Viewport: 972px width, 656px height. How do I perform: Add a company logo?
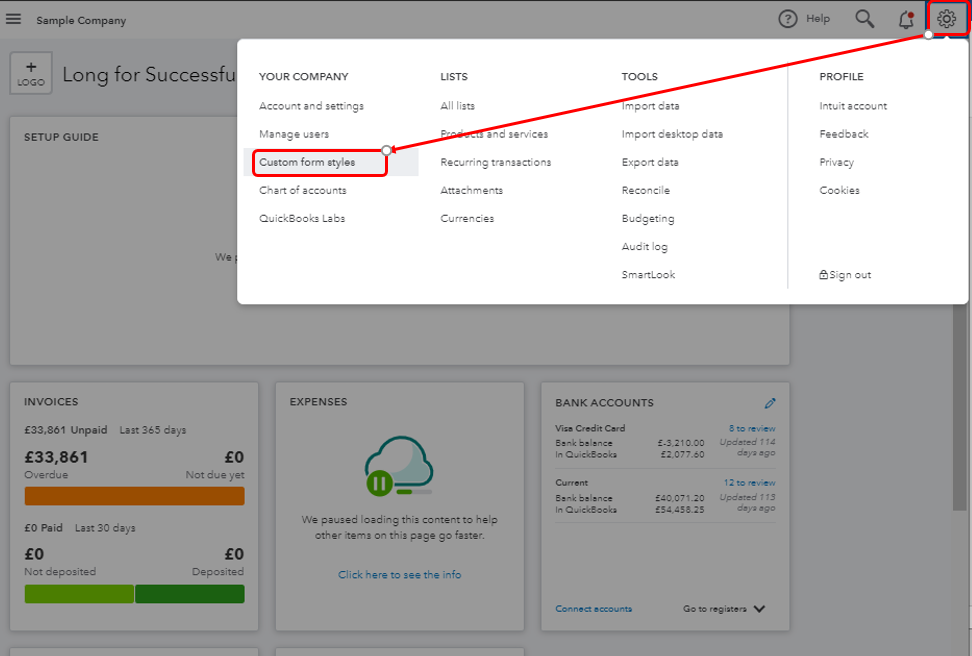tap(31, 73)
